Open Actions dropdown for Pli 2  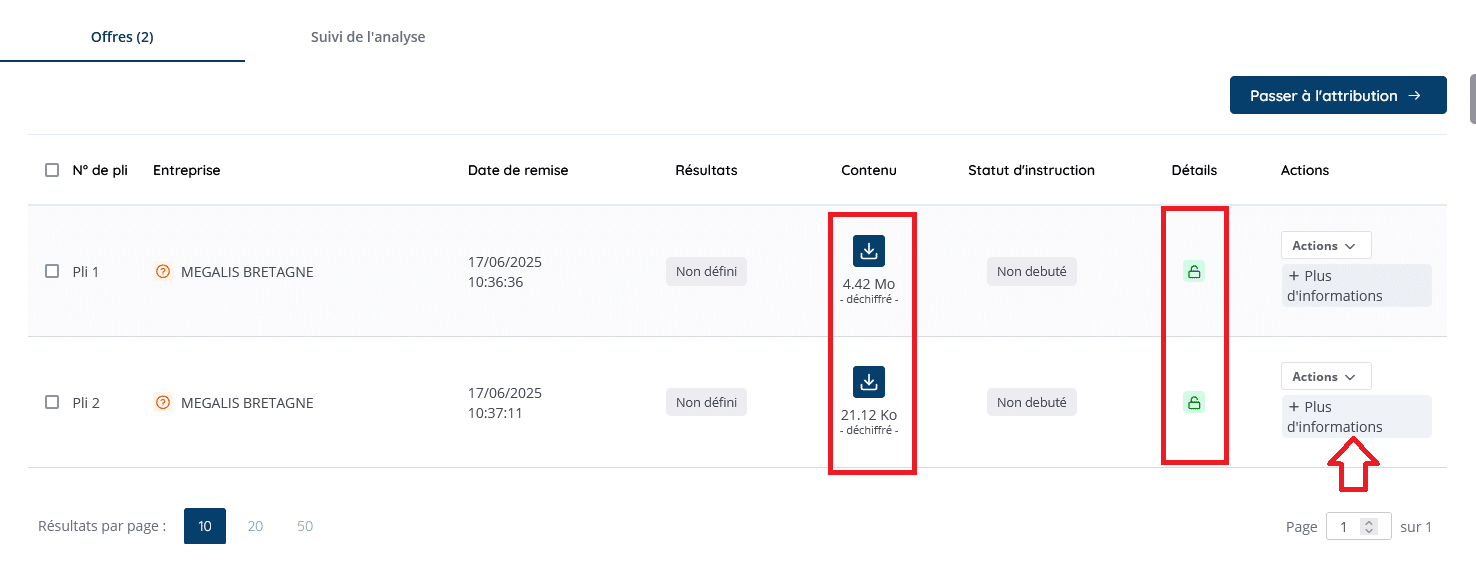(1326, 376)
